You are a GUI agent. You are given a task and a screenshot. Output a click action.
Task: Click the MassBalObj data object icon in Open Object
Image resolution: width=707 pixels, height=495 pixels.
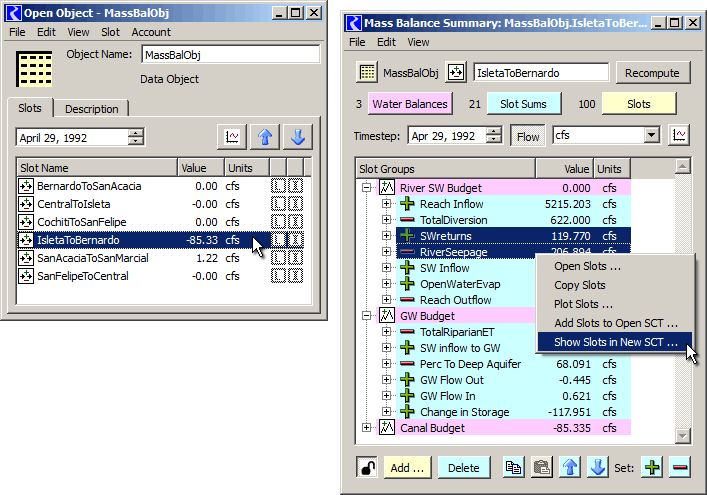click(34, 69)
